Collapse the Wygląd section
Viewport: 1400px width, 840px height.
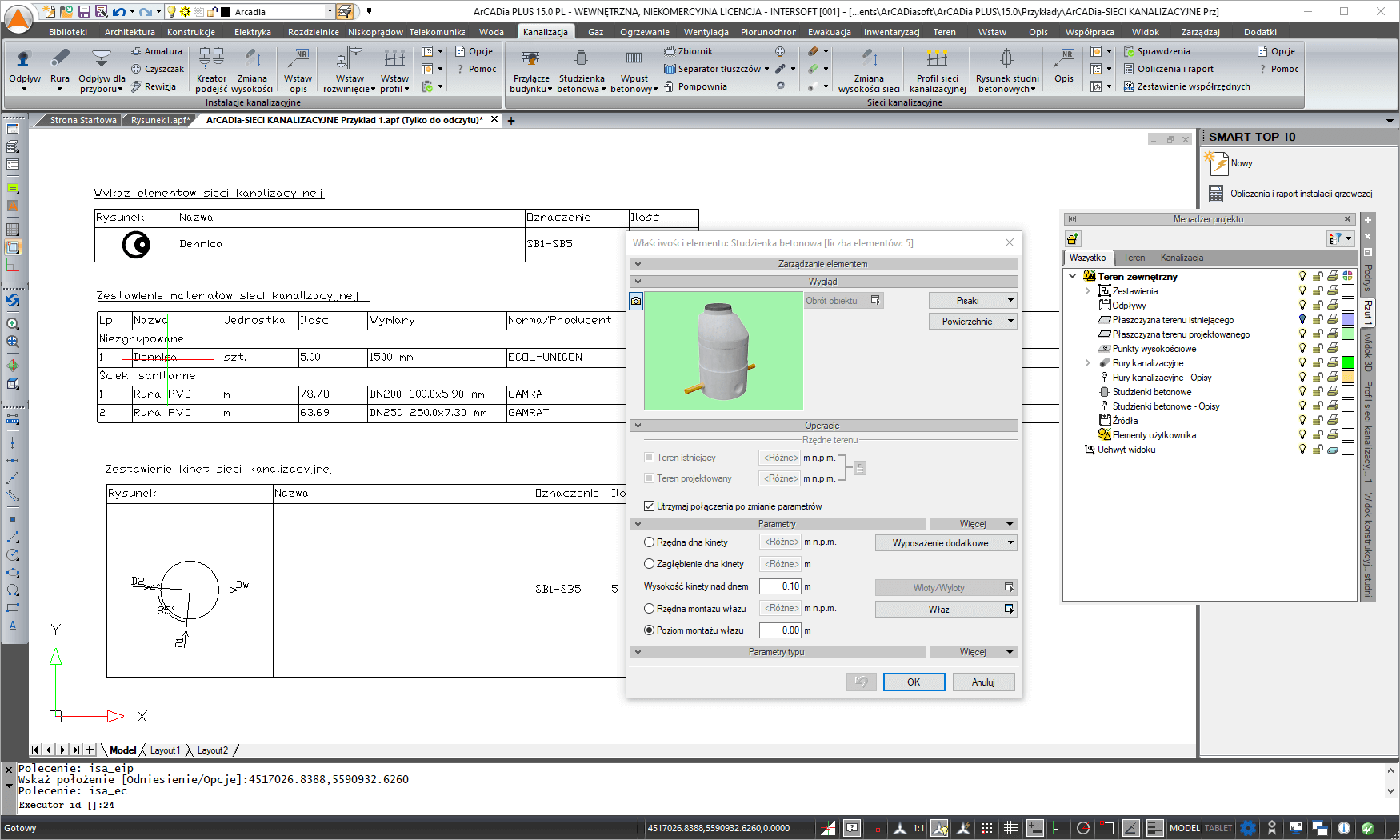click(638, 282)
